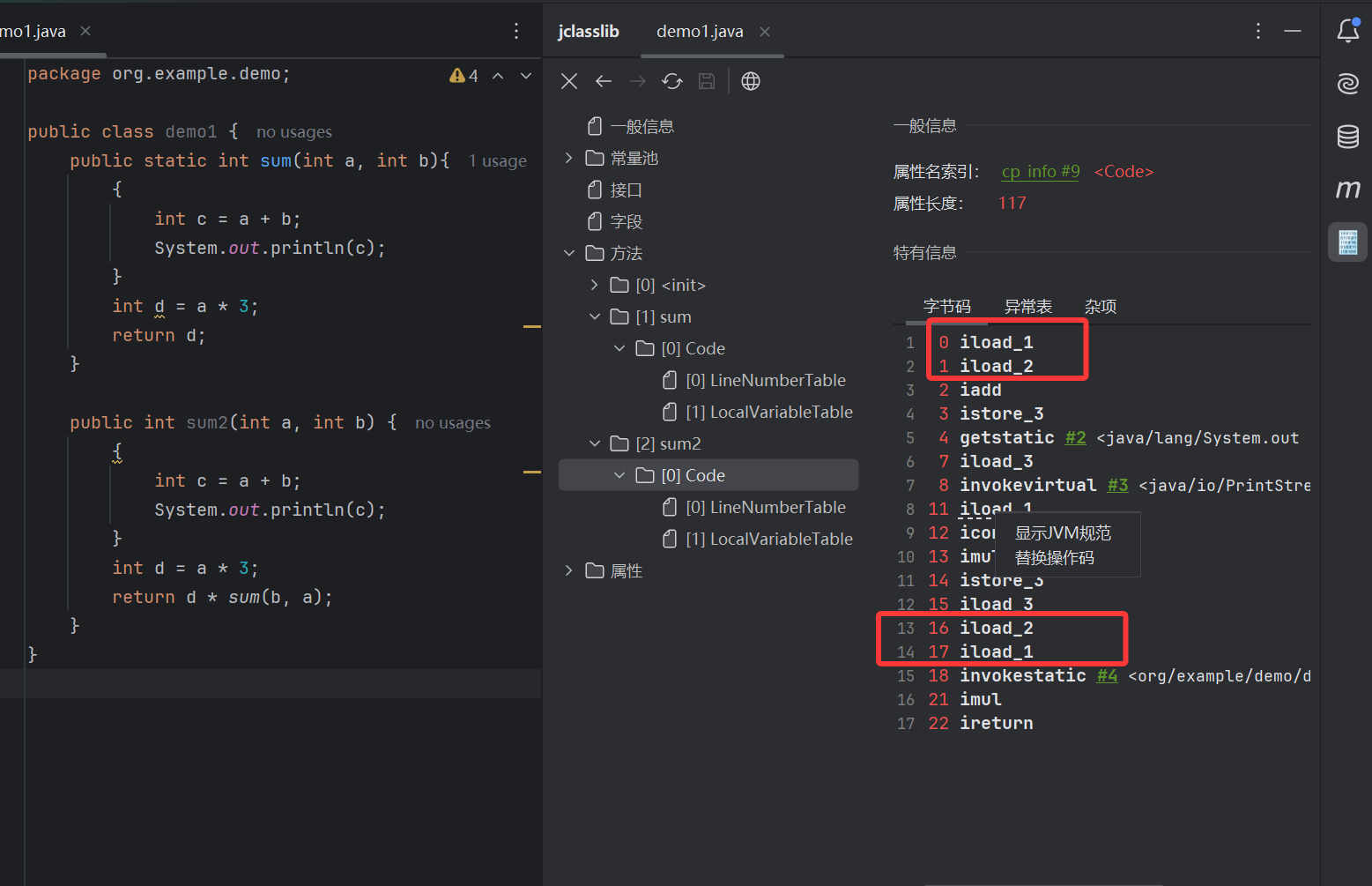Jump to next warning using down chevron
1372x886 pixels.
[x=525, y=76]
